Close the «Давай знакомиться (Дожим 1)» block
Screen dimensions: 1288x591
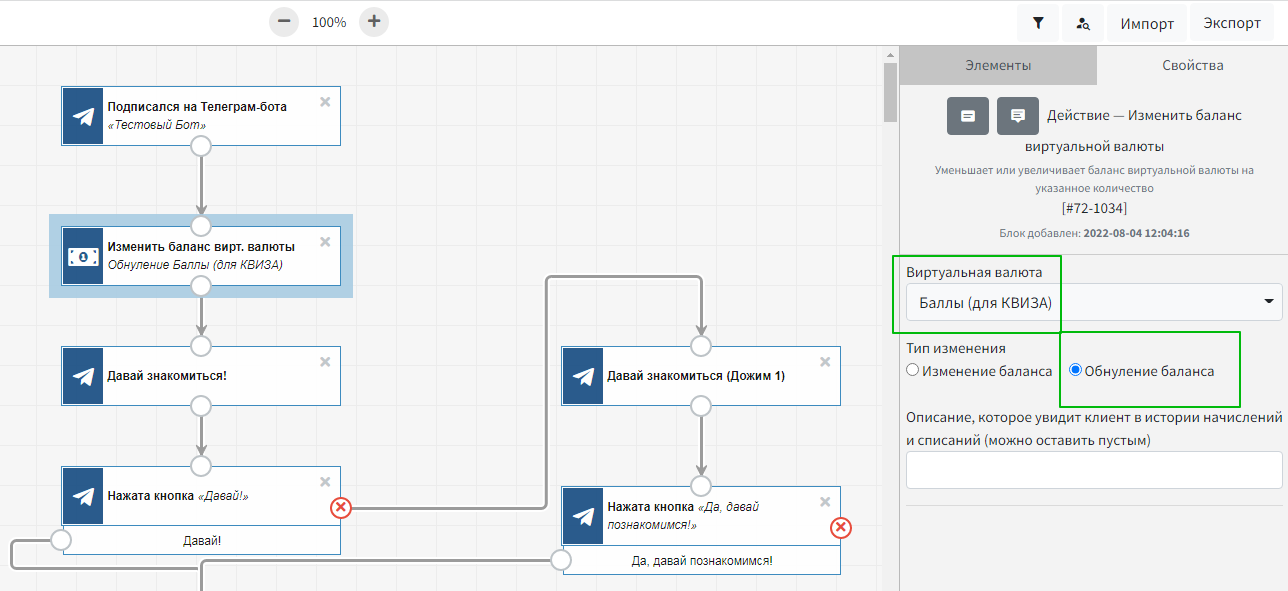click(825, 362)
